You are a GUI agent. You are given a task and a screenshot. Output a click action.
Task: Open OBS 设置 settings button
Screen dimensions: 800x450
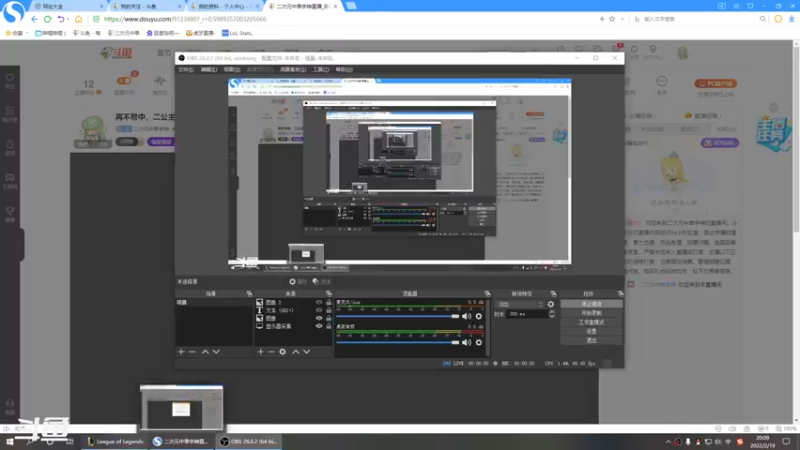(x=591, y=332)
